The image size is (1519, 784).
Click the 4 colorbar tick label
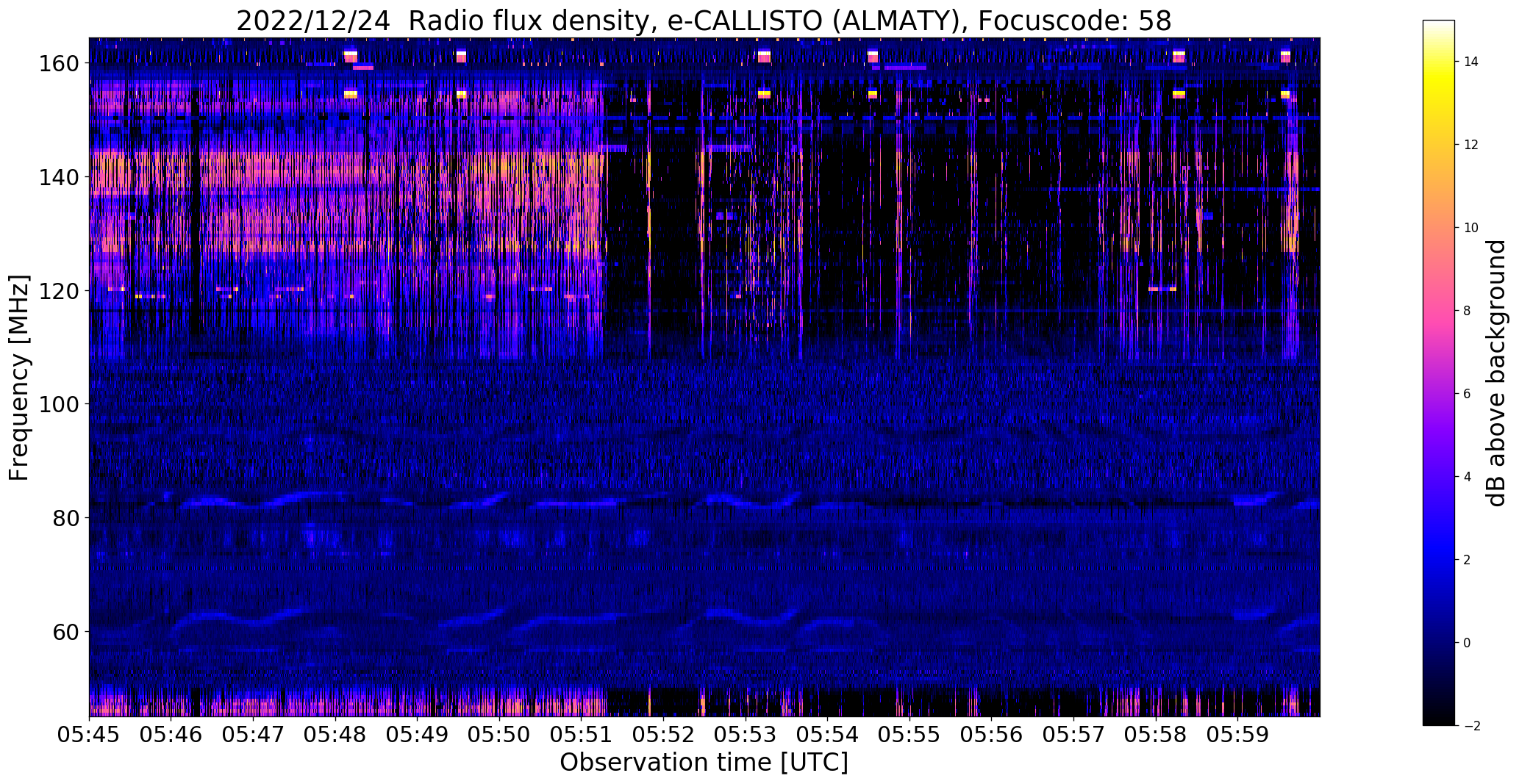1468,477
